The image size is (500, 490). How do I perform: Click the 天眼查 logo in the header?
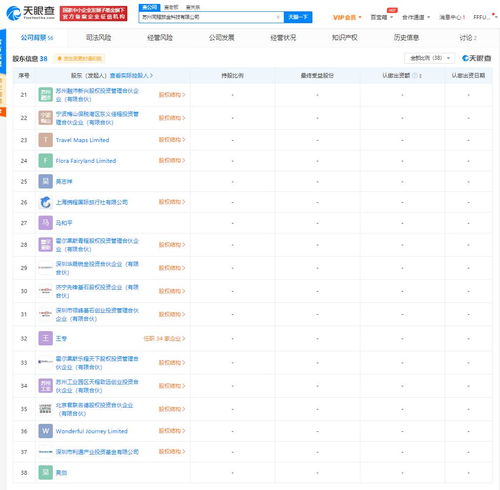(x=30, y=13)
